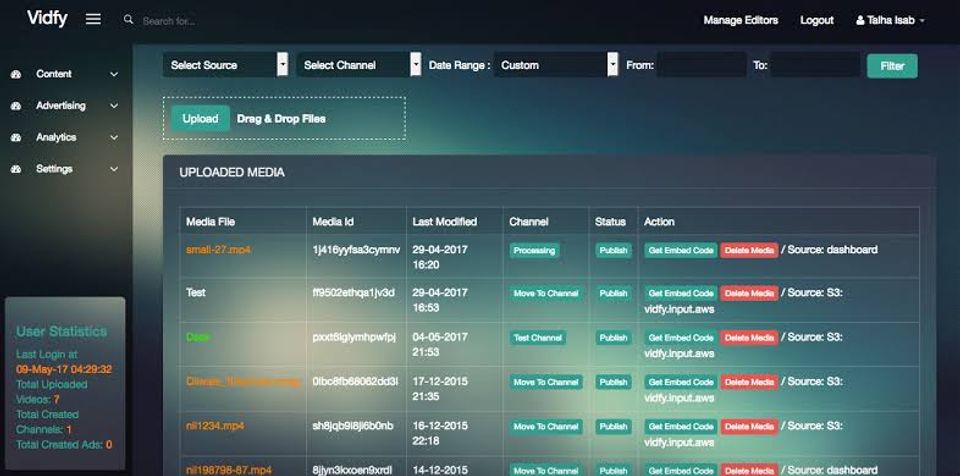Click the user icon beside Talha Isab
The width and height of the screenshot is (960, 476).
coord(860,20)
